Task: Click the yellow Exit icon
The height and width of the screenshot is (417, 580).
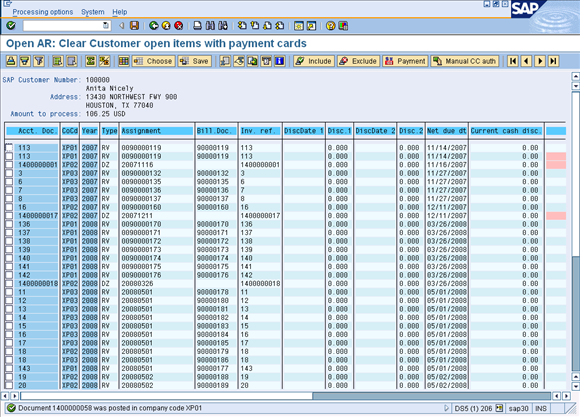Action: click(166, 26)
